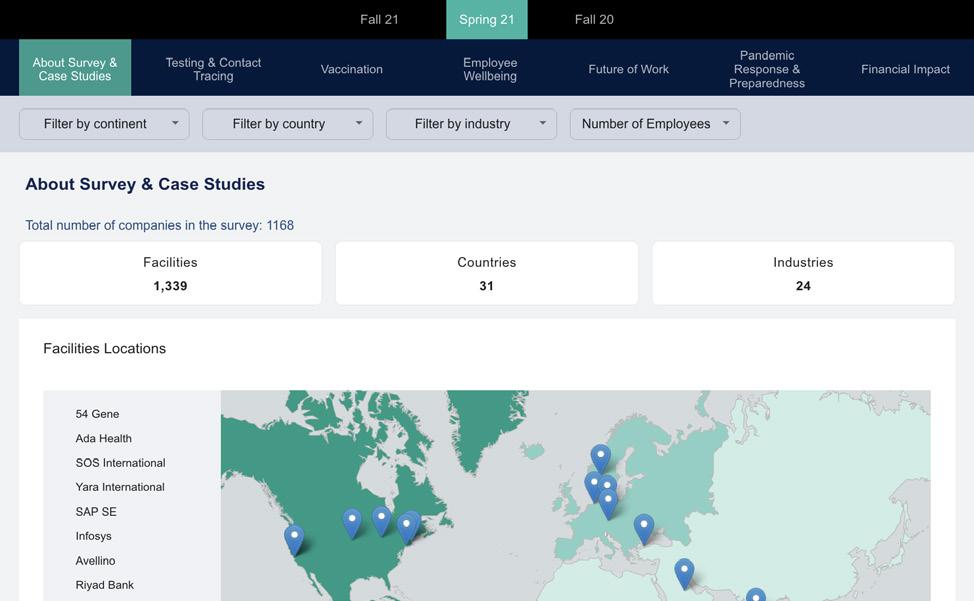Image resolution: width=974 pixels, height=601 pixels.
Task: Click the Countries summary card
Action: click(x=486, y=273)
